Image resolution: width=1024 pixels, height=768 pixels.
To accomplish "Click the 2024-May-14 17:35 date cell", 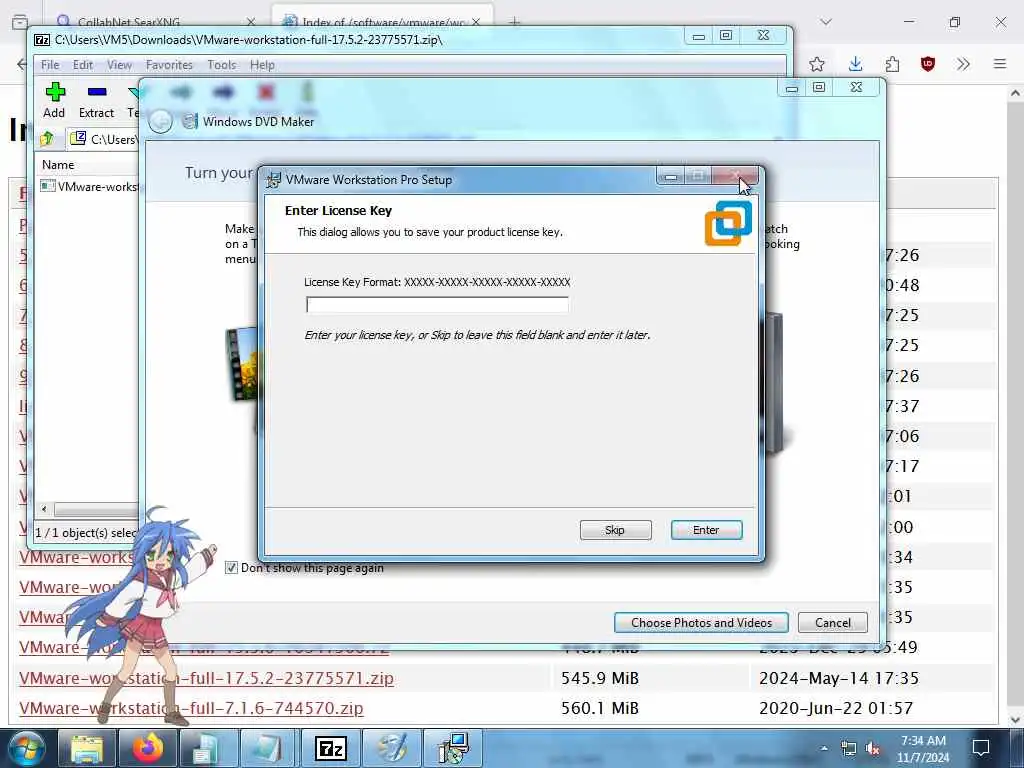I will pos(839,678).
